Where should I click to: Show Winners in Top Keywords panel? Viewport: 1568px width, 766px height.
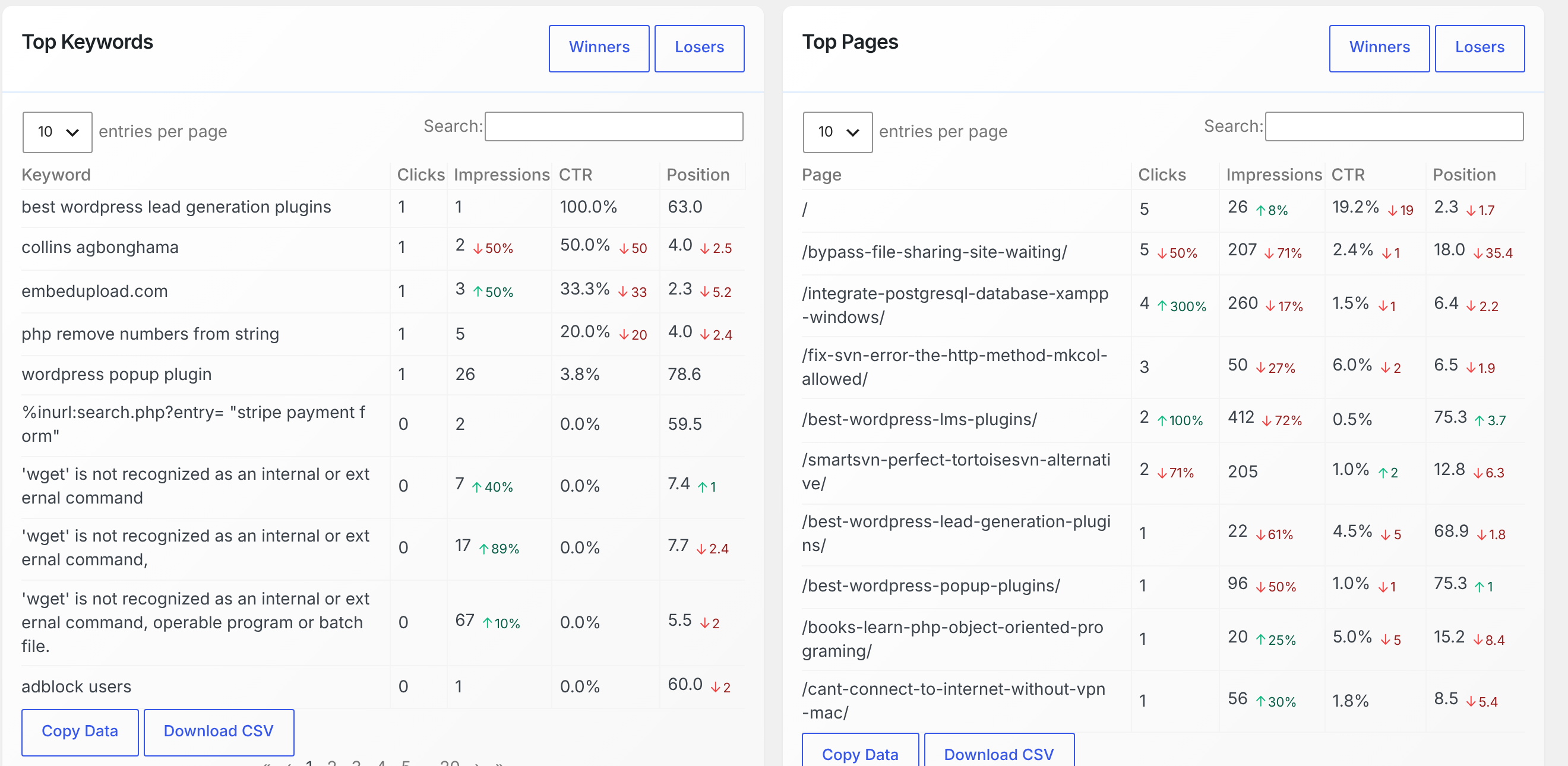pos(599,48)
